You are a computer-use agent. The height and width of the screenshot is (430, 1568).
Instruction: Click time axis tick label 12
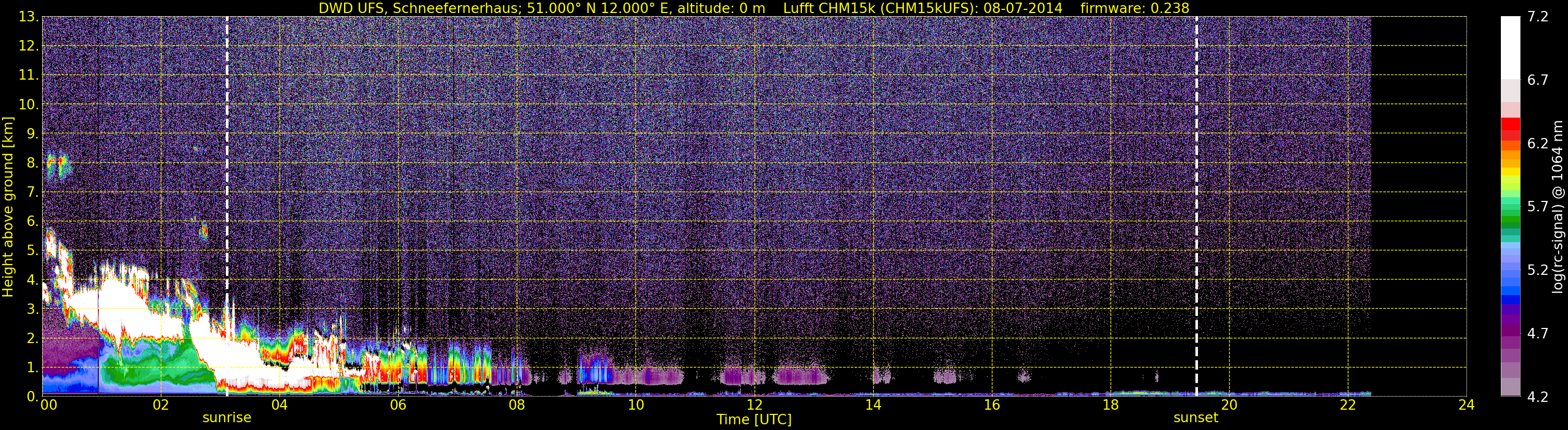click(x=754, y=405)
